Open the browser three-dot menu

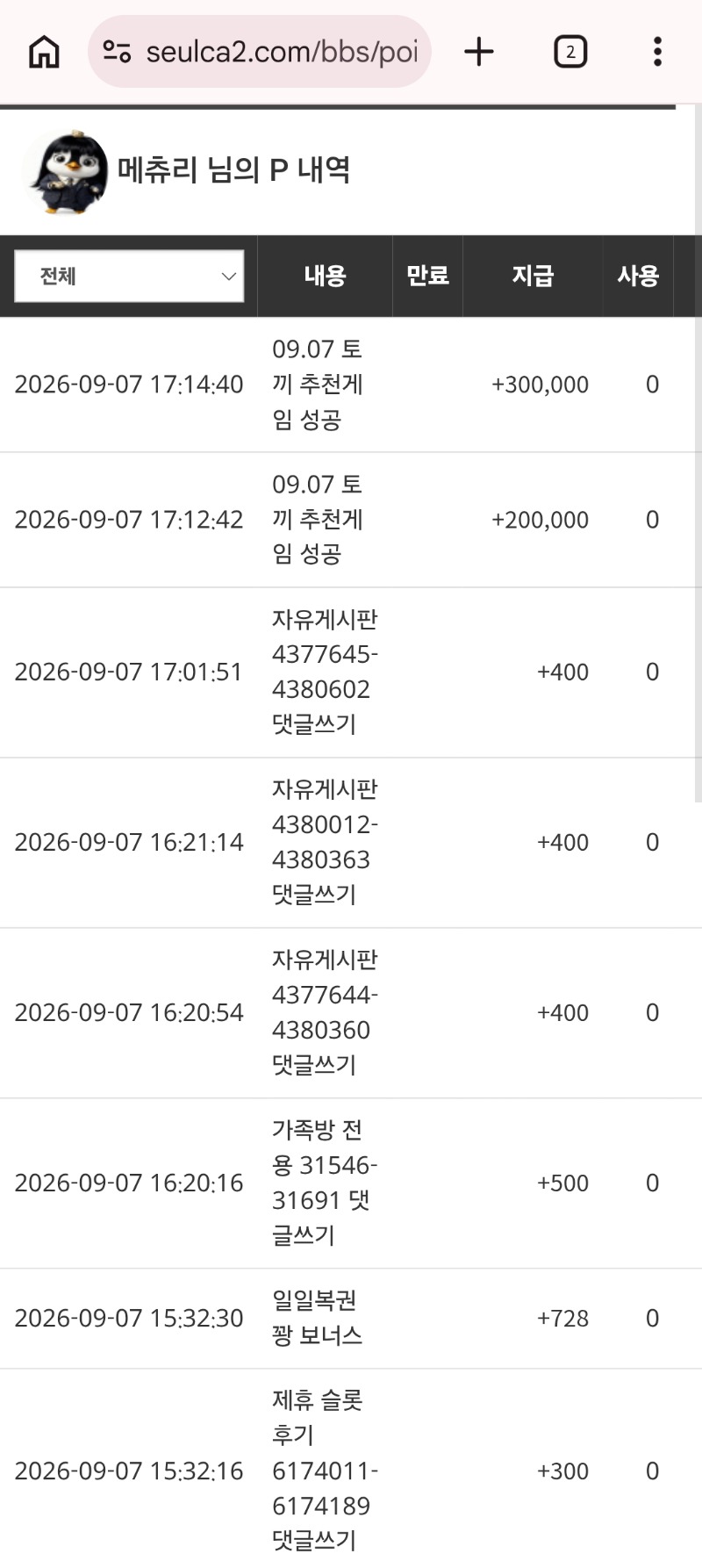coord(657,52)
